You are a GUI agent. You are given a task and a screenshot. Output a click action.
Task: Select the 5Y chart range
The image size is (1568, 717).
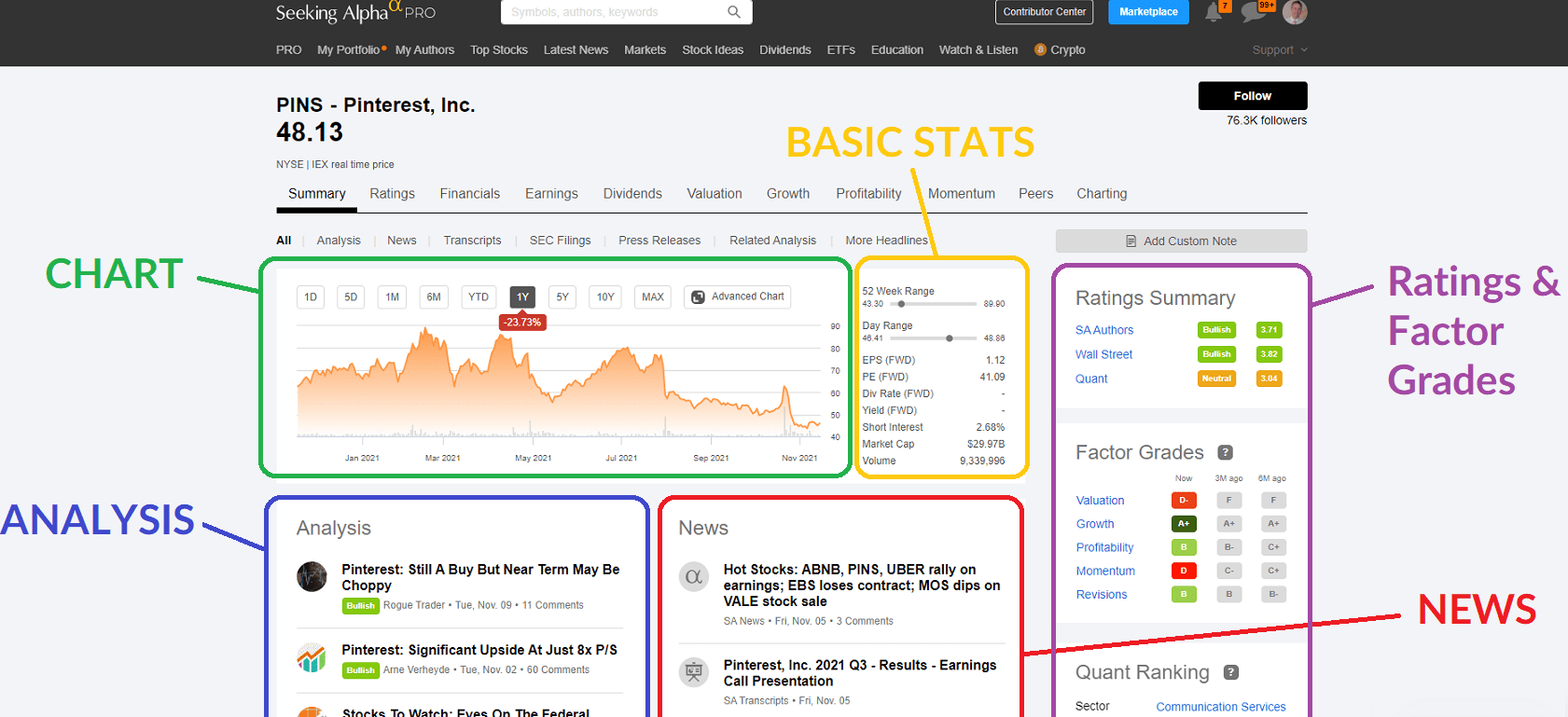[x=562, y=297]
